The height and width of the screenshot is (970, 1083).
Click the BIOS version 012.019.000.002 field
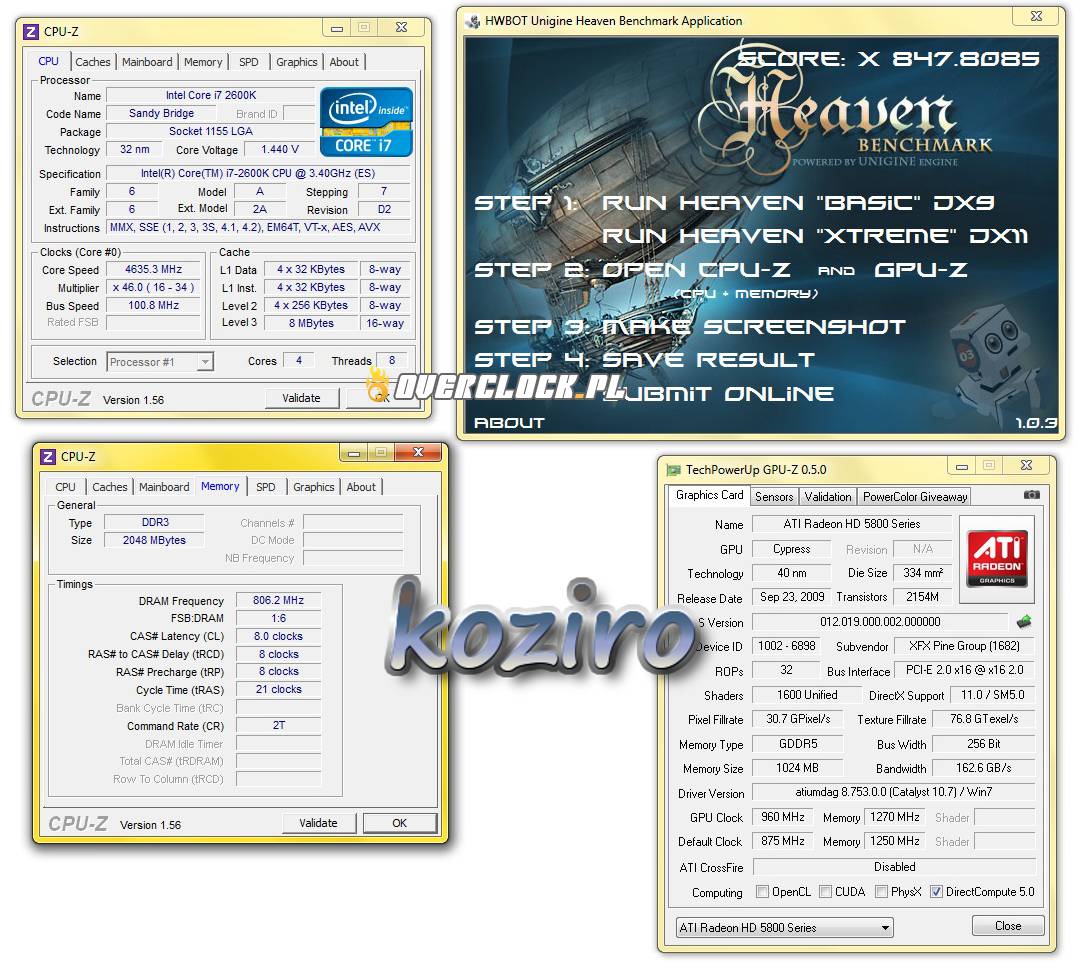(x=879, y=622)
